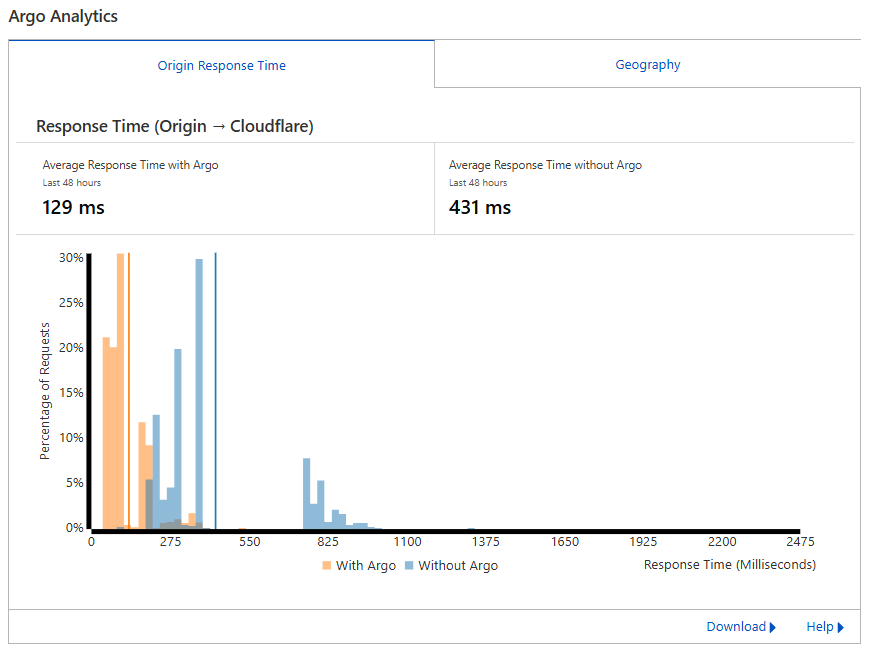Toggle the Without Argo legend swatch
This screenshot has width=871, height=648.
[409, 565]
